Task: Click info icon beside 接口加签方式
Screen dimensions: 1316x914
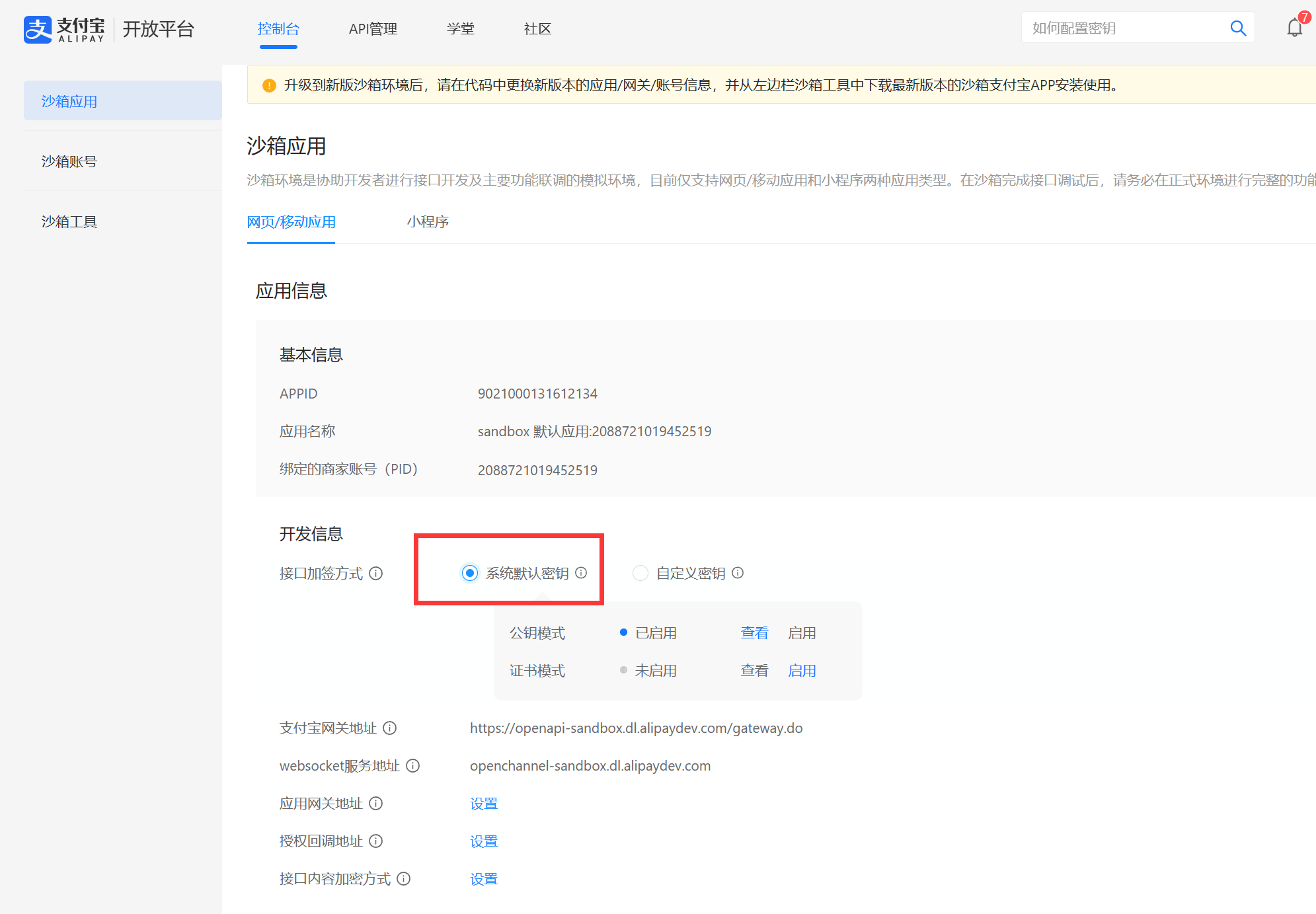Action: [376, 573]
